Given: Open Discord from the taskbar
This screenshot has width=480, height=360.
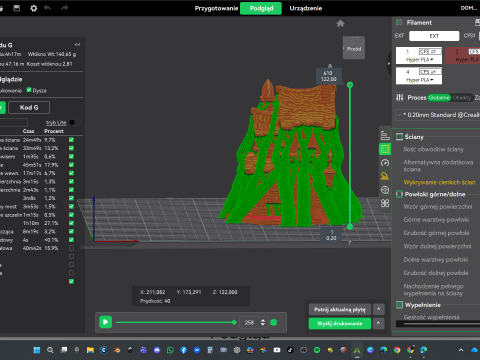Looking at the screenshot, I should tap(157, 350).
